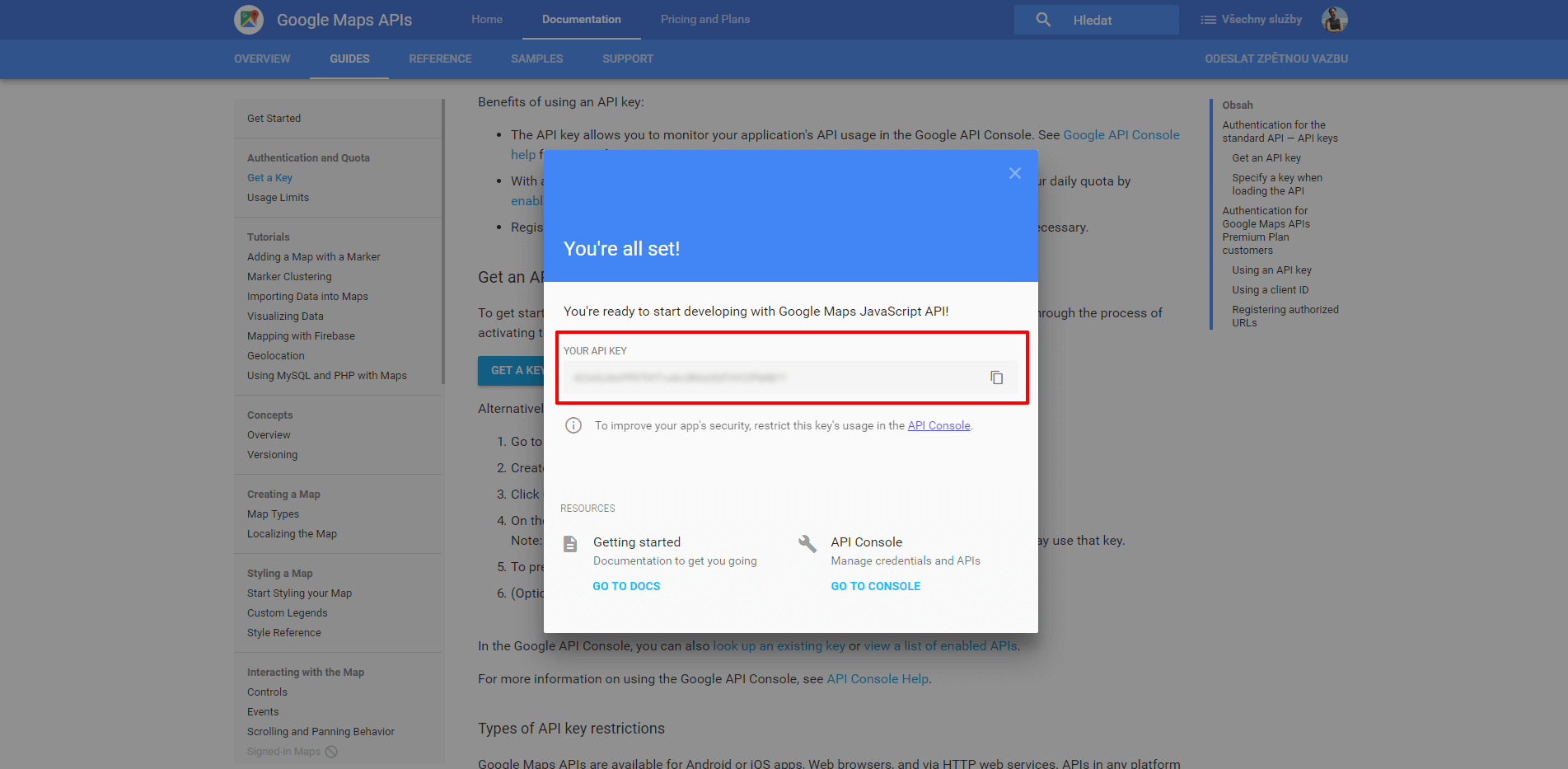Click view a list of enabled APIs
1568x769 pixels.
[x=940, y=646]
